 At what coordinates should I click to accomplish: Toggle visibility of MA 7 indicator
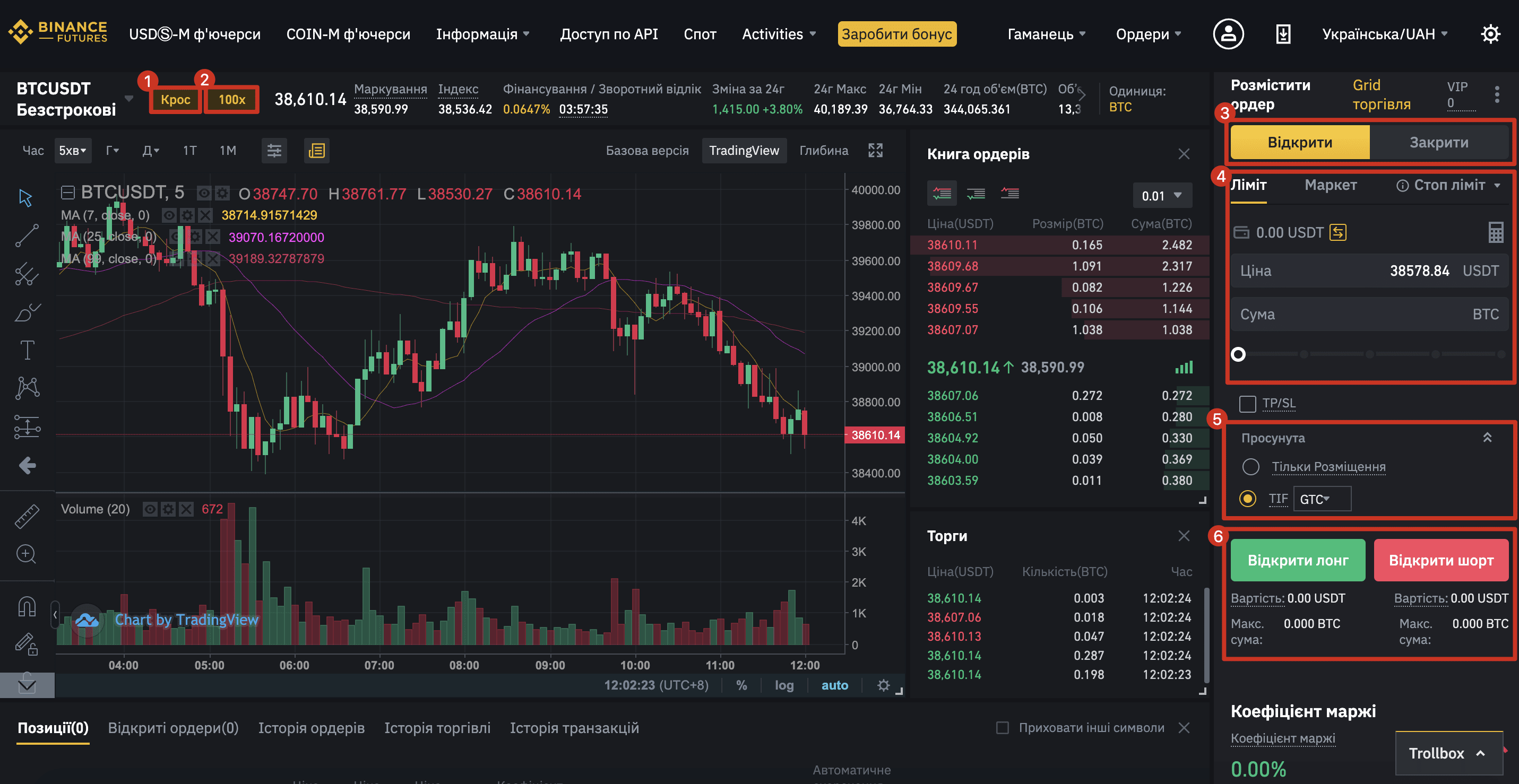(x=169, y=216)
